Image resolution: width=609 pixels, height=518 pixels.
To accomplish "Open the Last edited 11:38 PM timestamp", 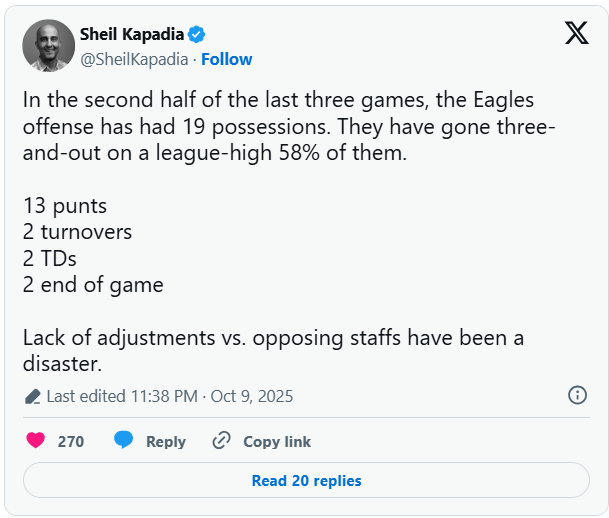I will point(122,396).
